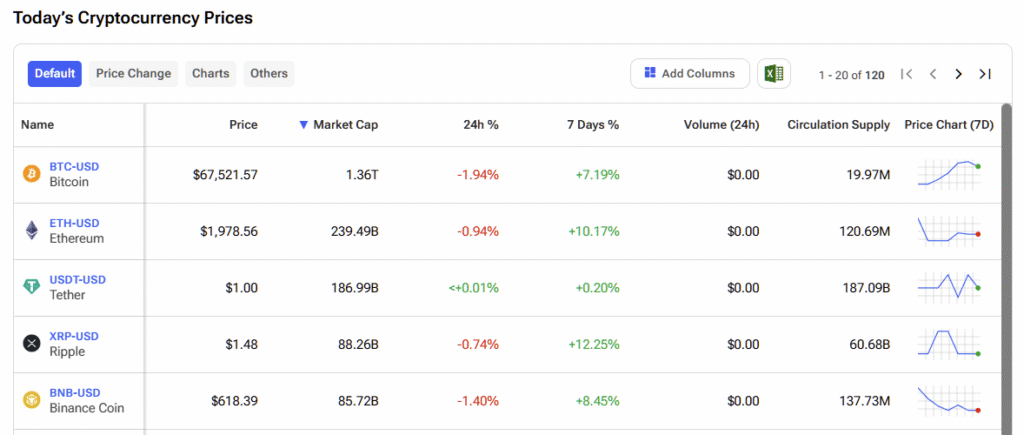Jump to the last page of results
The image size is (1024, 435).
click(985, 74)
